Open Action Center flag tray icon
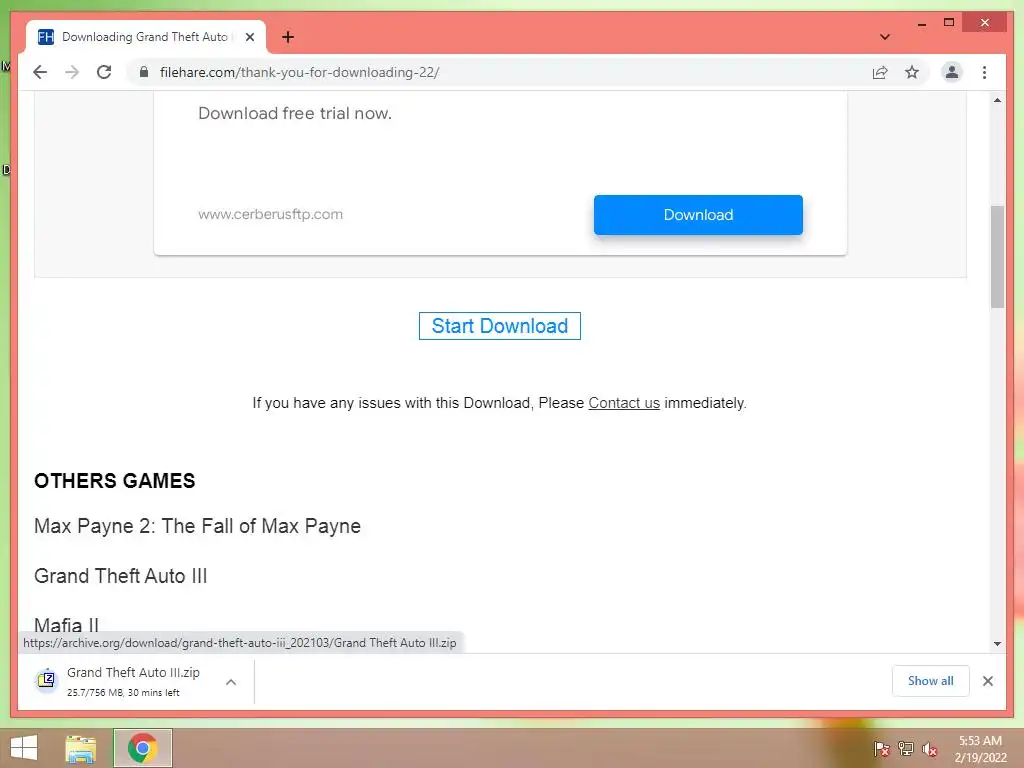The height and width of the screenshot is (768, 1024). pos(881,749)
